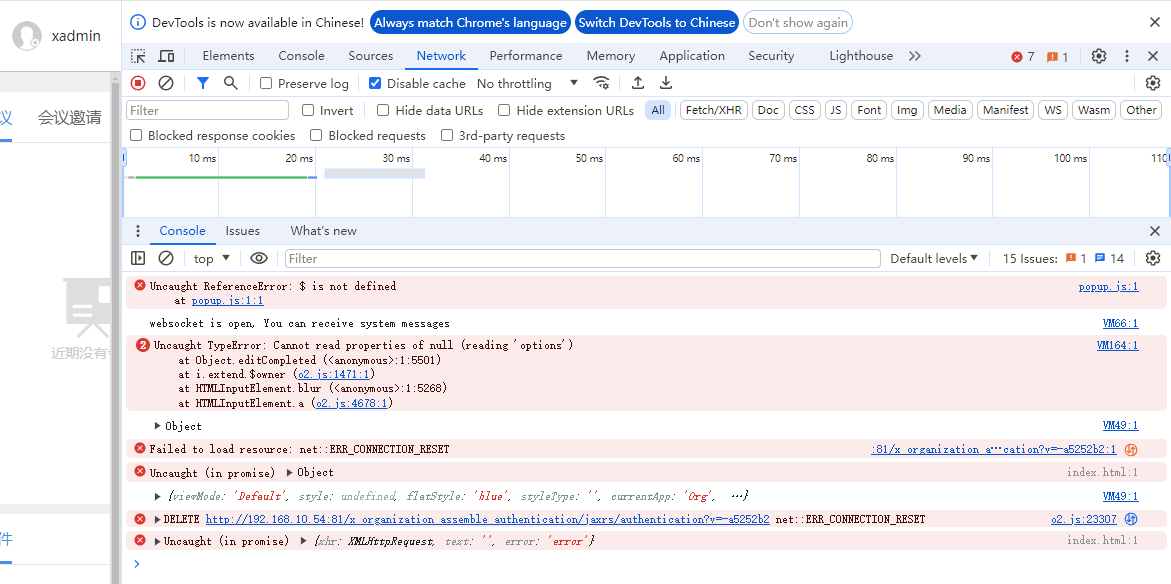1171x584 pixels.
Task: Switch to the Sources tab
Action: [370, 56]
